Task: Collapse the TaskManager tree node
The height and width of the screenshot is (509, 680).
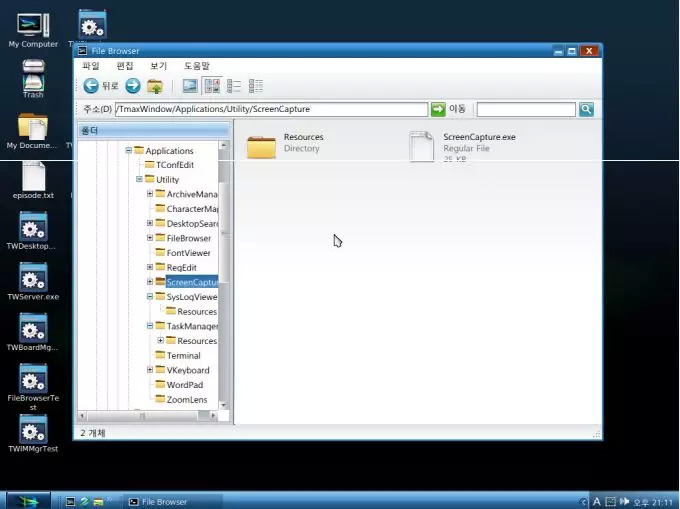Action: pos(150,326)
